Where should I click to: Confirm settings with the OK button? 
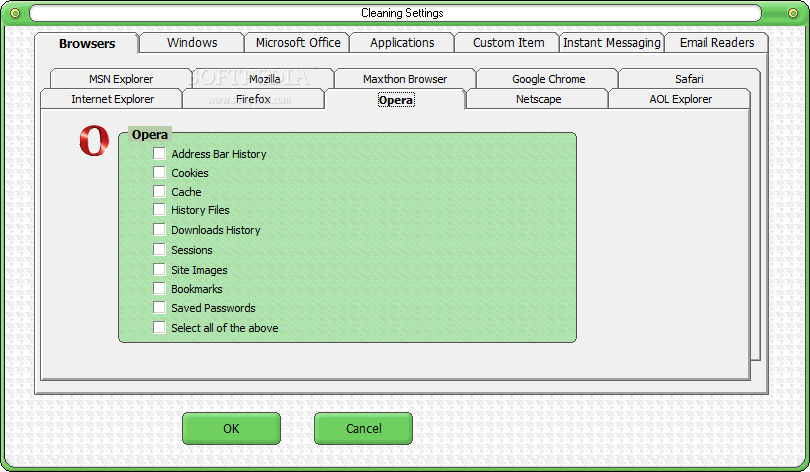231,429
